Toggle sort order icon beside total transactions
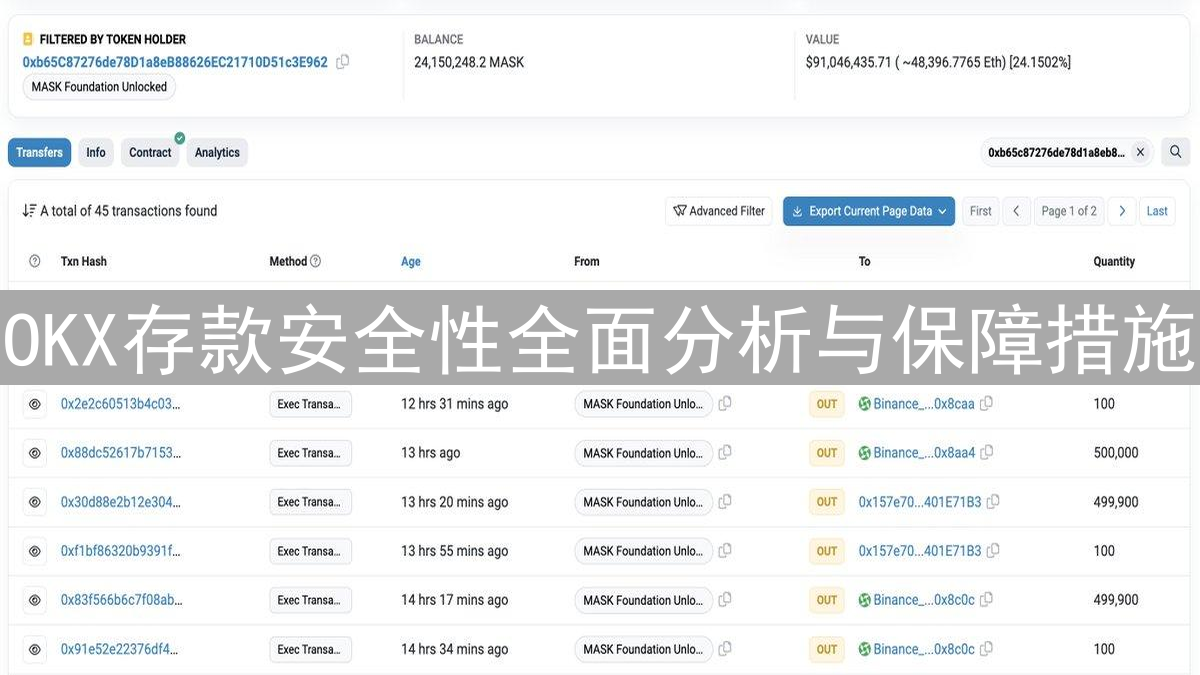Image resolution: width=1200 pixels, height=675 pixels. (29, 211)
